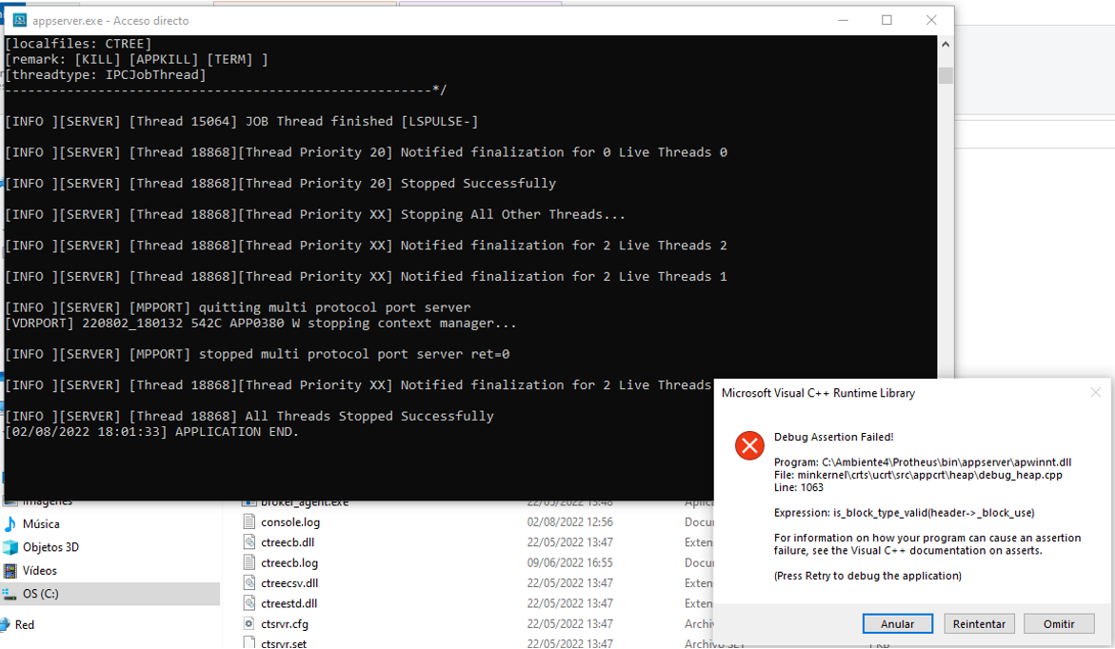This screenshot has width=1115, height=649.
Task: Click console.log document icon
Action: tap(249, 521)
